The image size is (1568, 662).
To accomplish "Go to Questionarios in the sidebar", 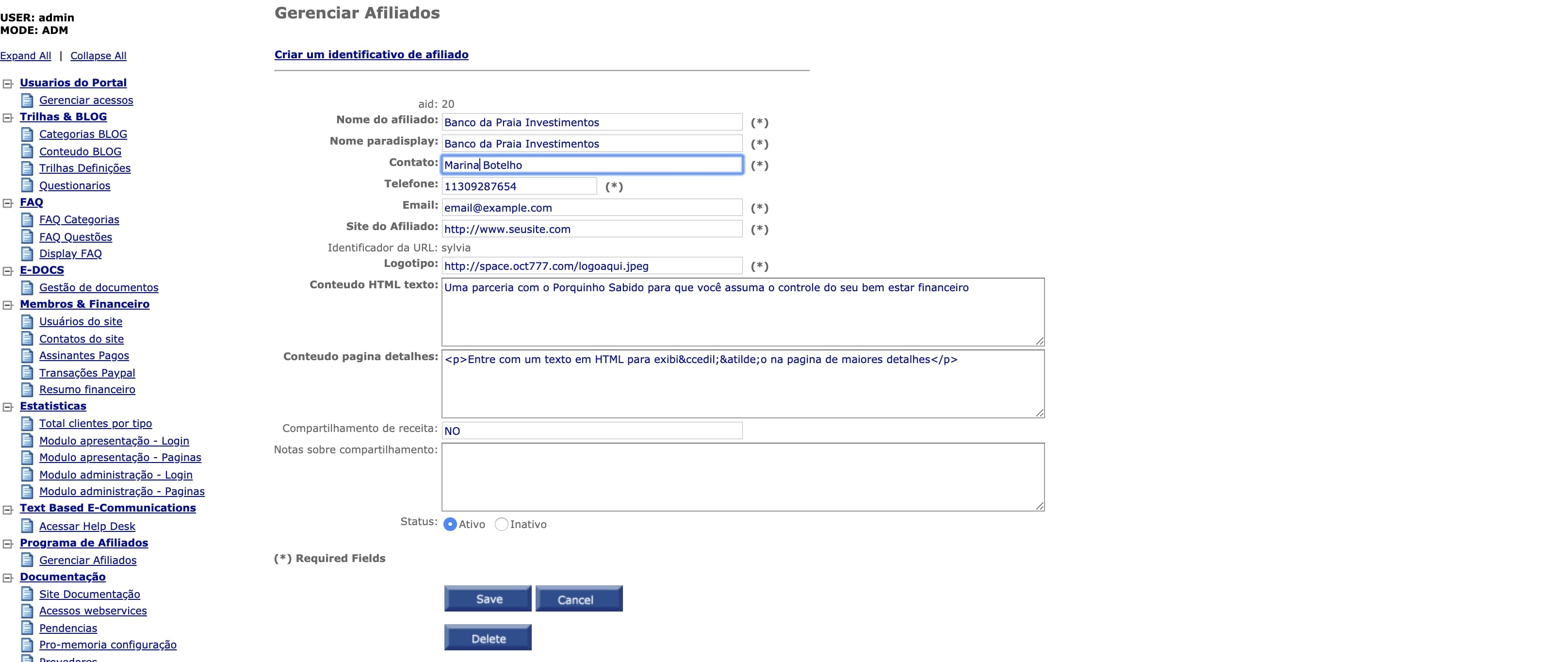I will coord(75,186).
